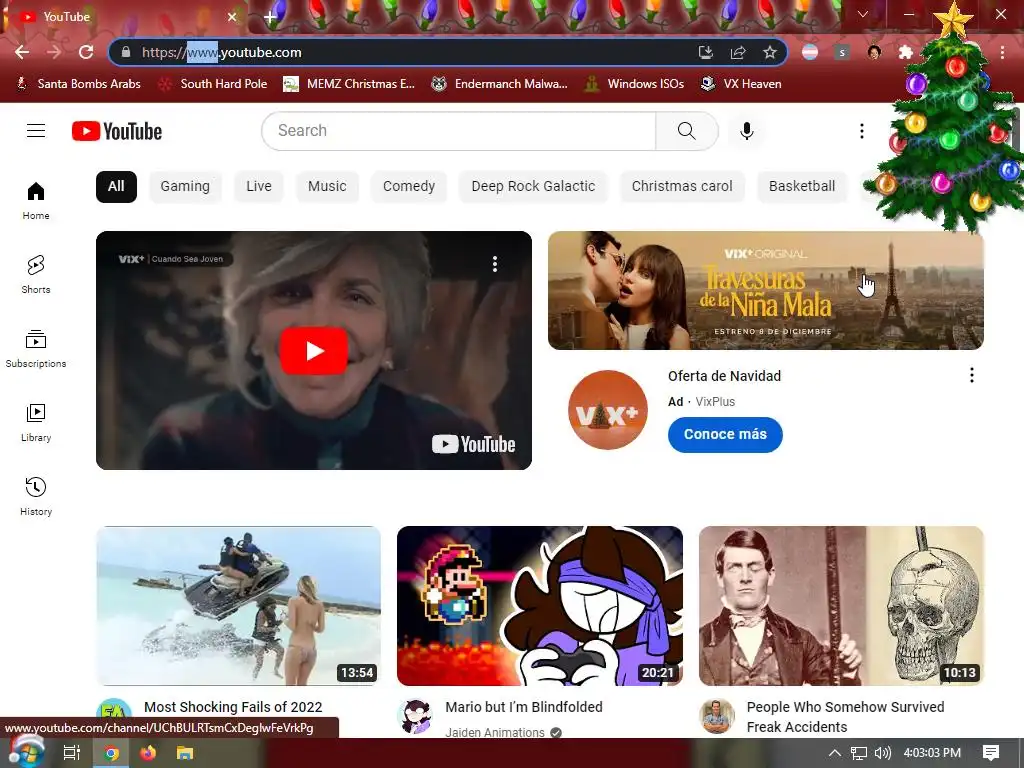Click the browser forward arrow
The height and width of the screenshot is (768, 1024).
pos(54,52)
